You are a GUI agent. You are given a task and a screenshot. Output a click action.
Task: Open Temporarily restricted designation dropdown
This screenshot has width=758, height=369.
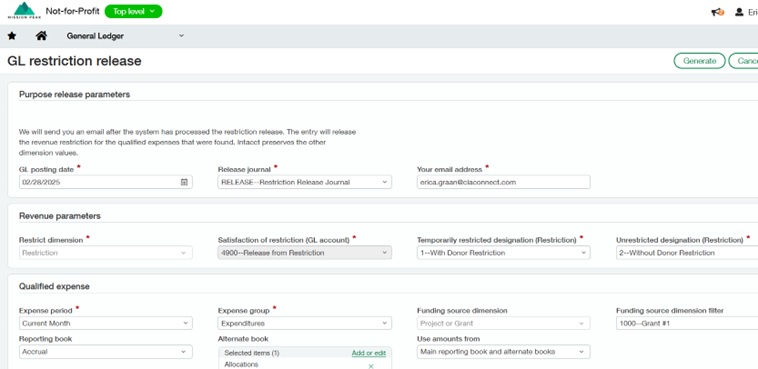pos(503,253)
